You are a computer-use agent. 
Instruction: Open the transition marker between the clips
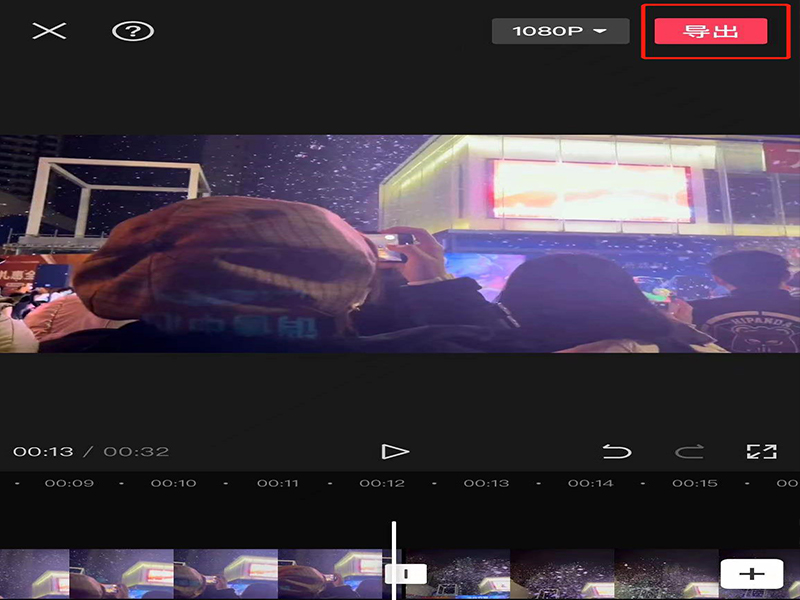tap(406, 574)
